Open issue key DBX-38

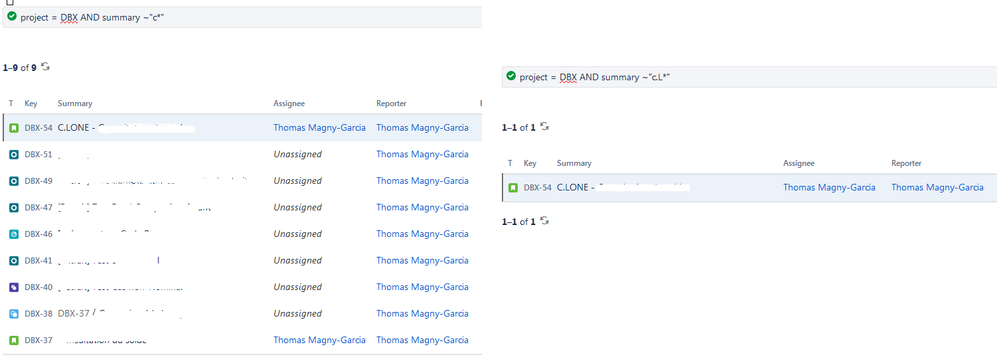pos(38,313)
